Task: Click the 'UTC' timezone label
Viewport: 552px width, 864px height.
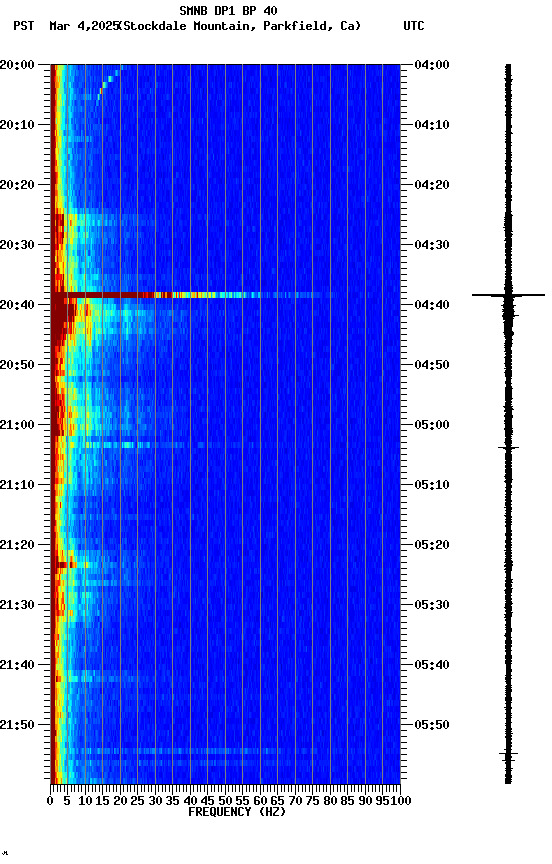Action: 414,26
